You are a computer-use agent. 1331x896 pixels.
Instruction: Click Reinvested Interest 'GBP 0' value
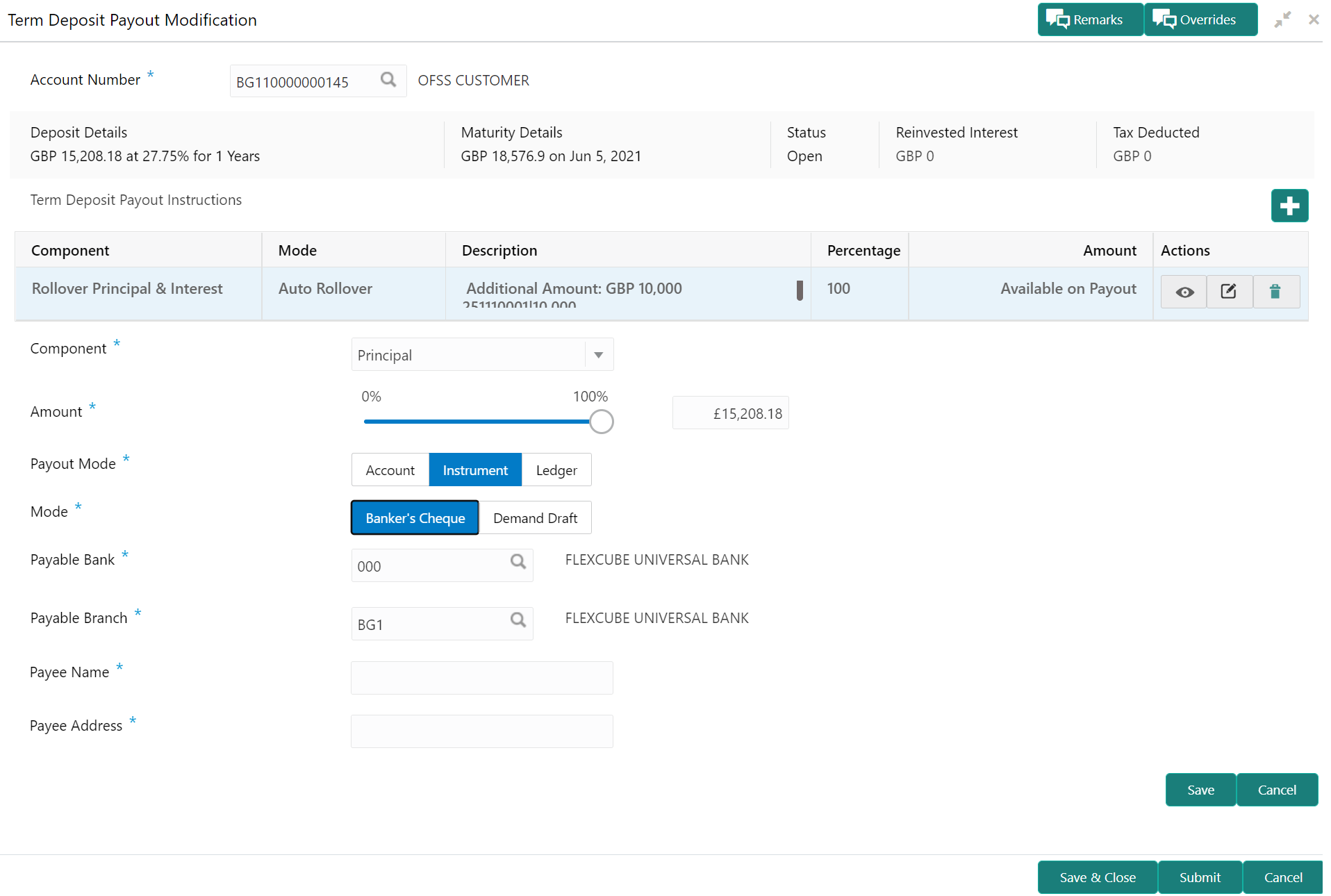click(x=915, y=156)
